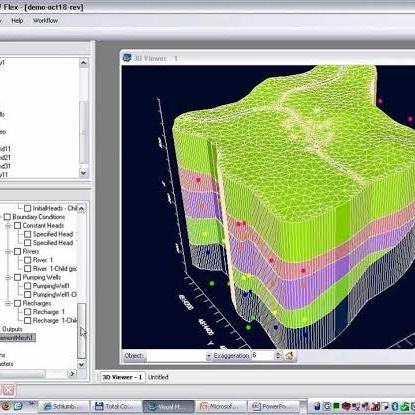Click the model tree vertical scrollbar thumb
Viewport: 415px width, 415px height.
coord(82,331)
